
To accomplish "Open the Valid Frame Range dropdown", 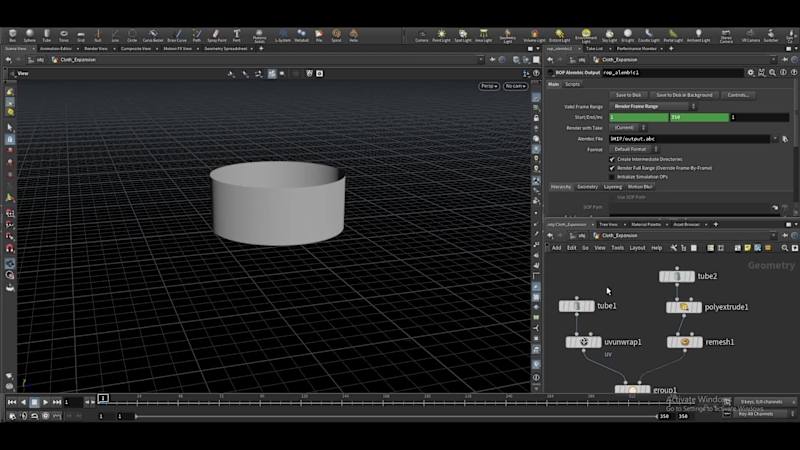I will [x=651, y=106].
